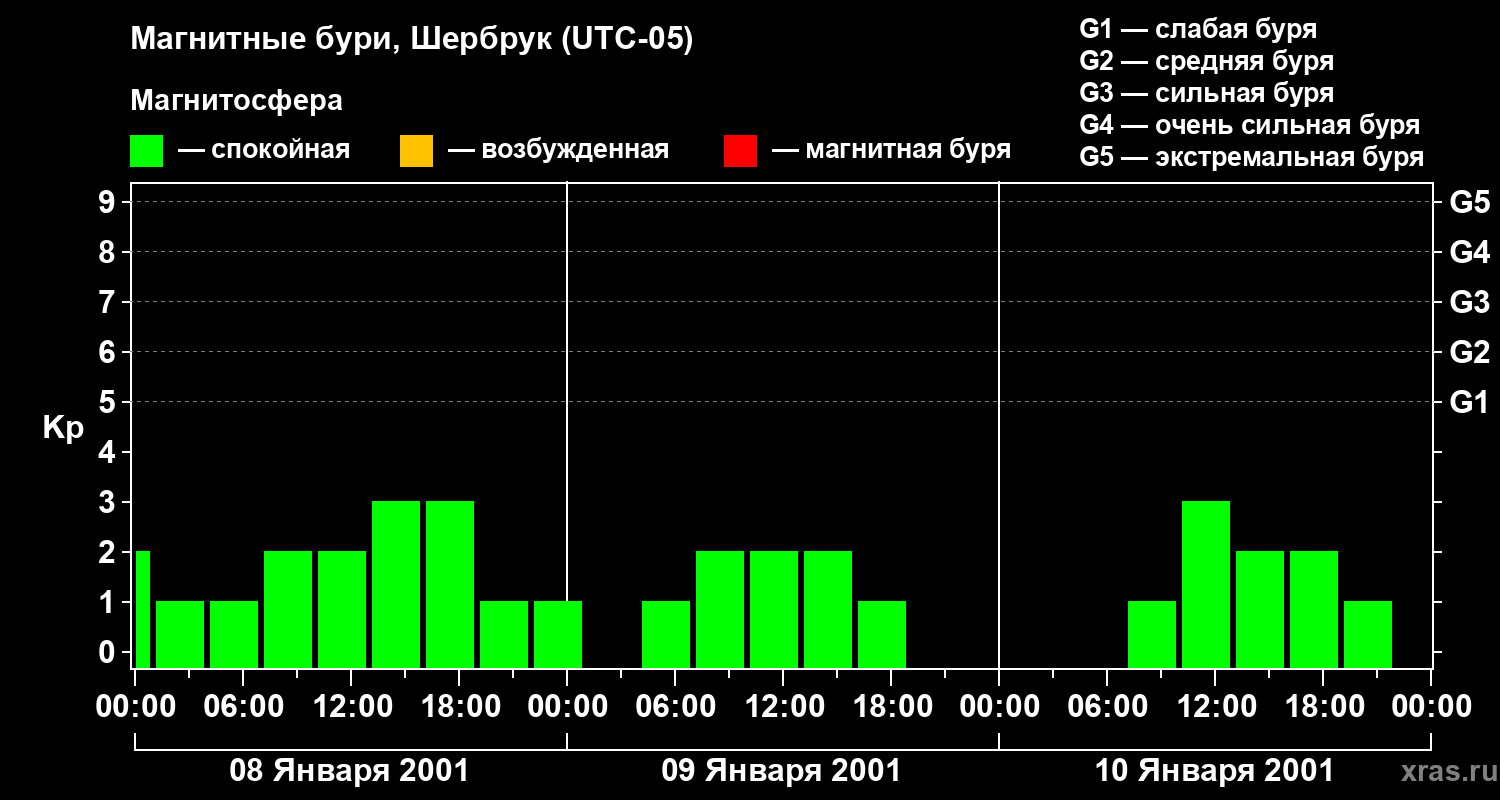Click the «10 Января 2001» date label
The image size is (1500, 800).
coord(1214,771)
